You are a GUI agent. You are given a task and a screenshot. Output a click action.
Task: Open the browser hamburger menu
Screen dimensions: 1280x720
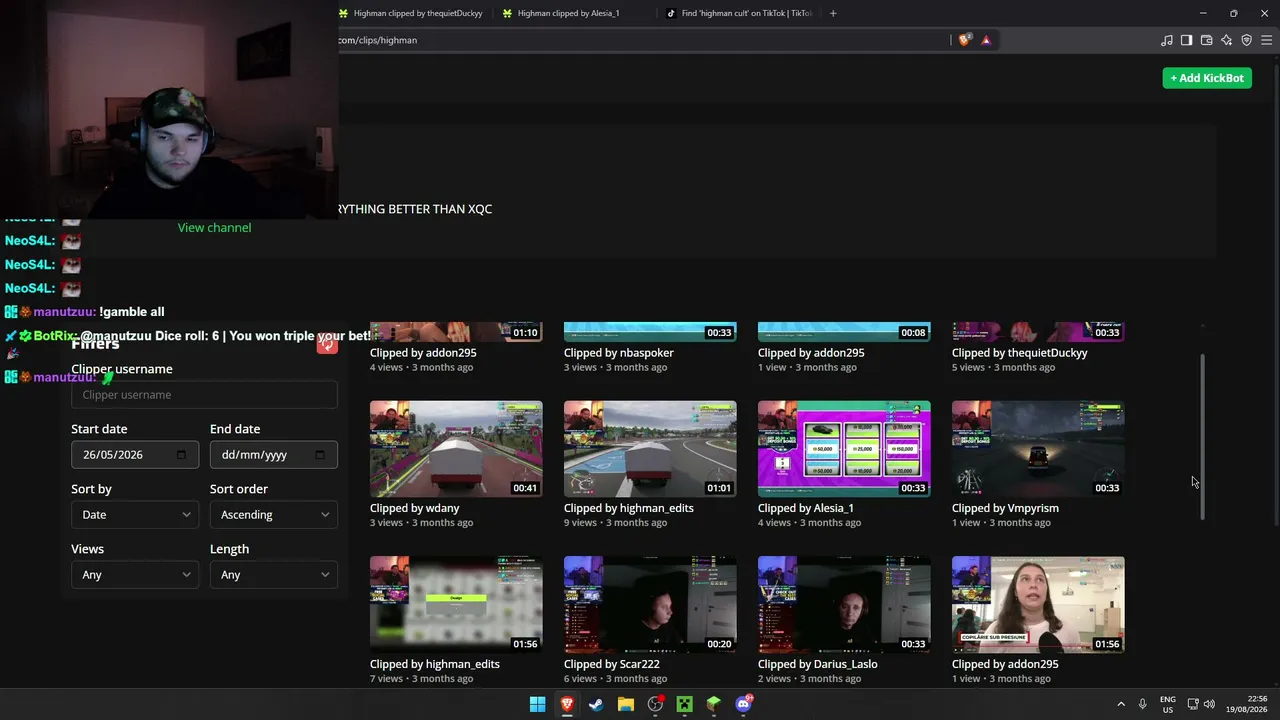1267,40
